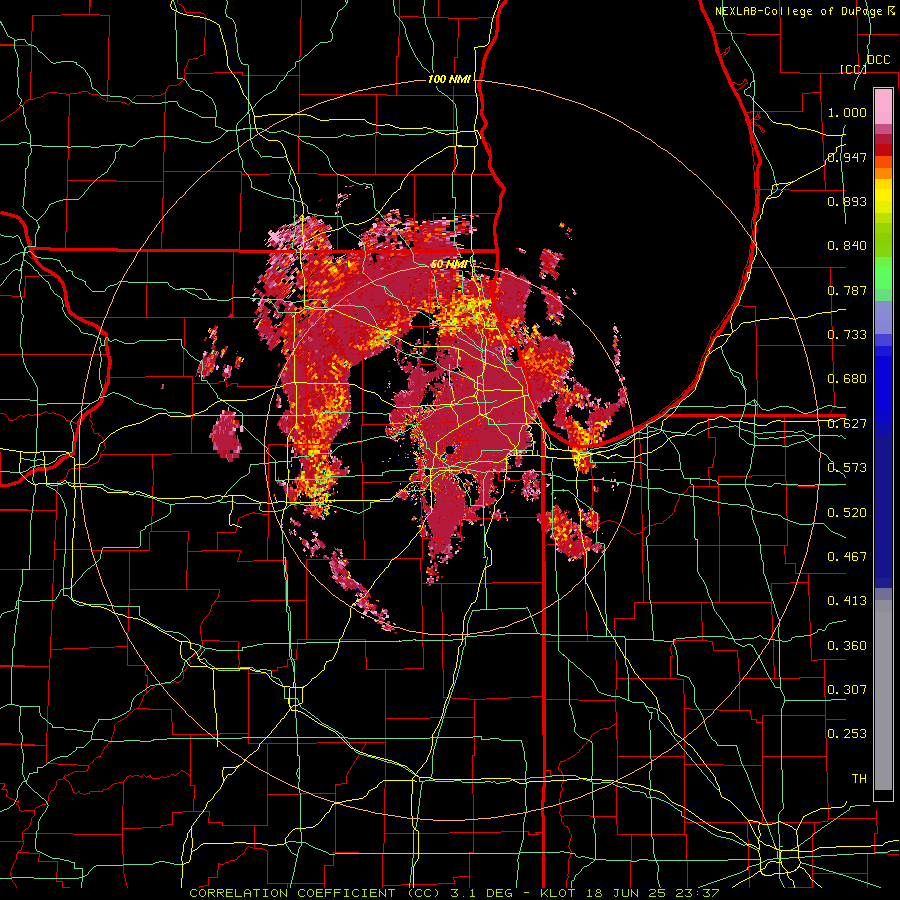Screen dimensions: 900x900
Task: Click the 0.627 legend value
Action: tap(847, 424)
